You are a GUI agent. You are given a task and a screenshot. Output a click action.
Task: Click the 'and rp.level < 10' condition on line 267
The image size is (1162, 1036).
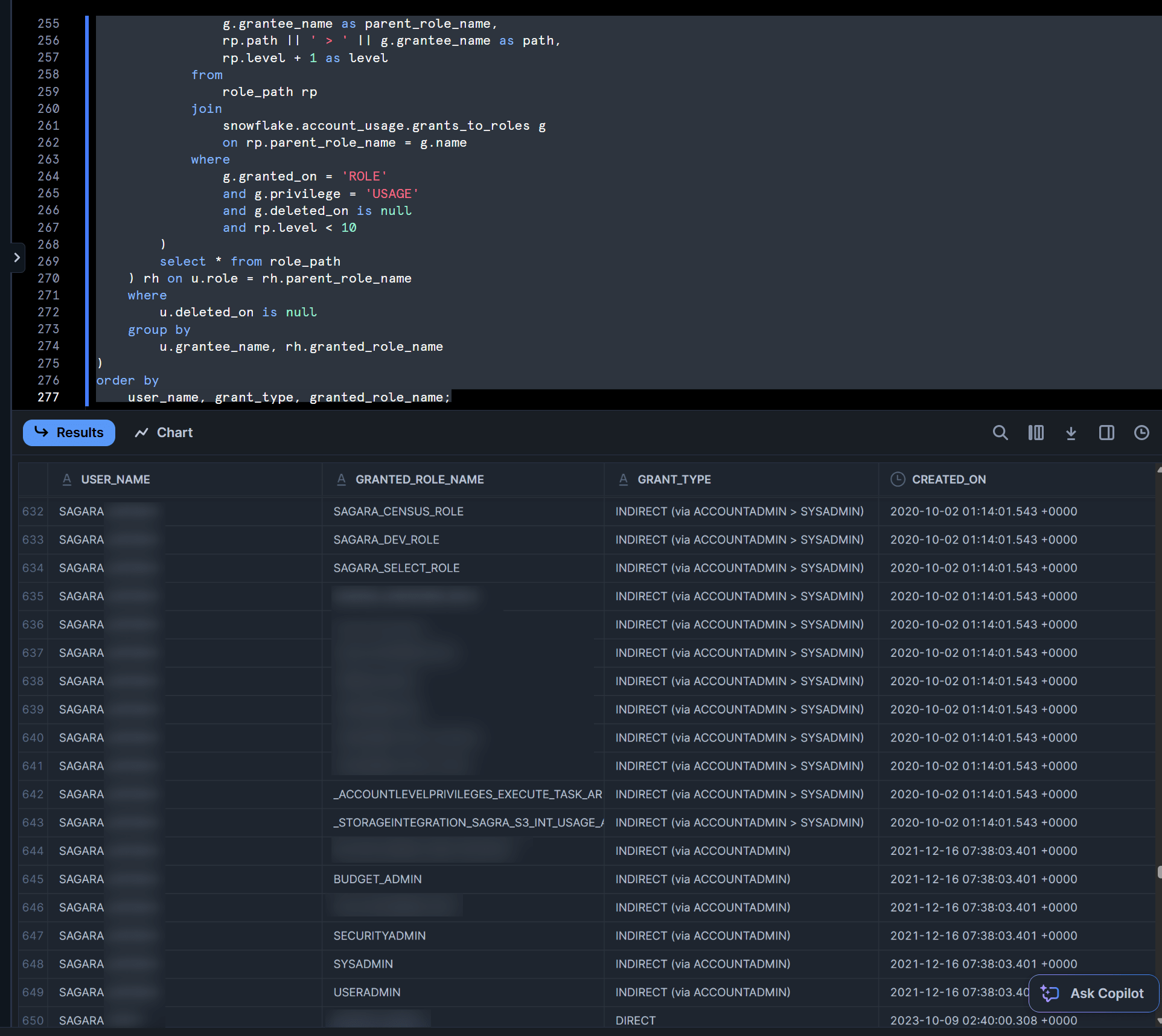290,228
